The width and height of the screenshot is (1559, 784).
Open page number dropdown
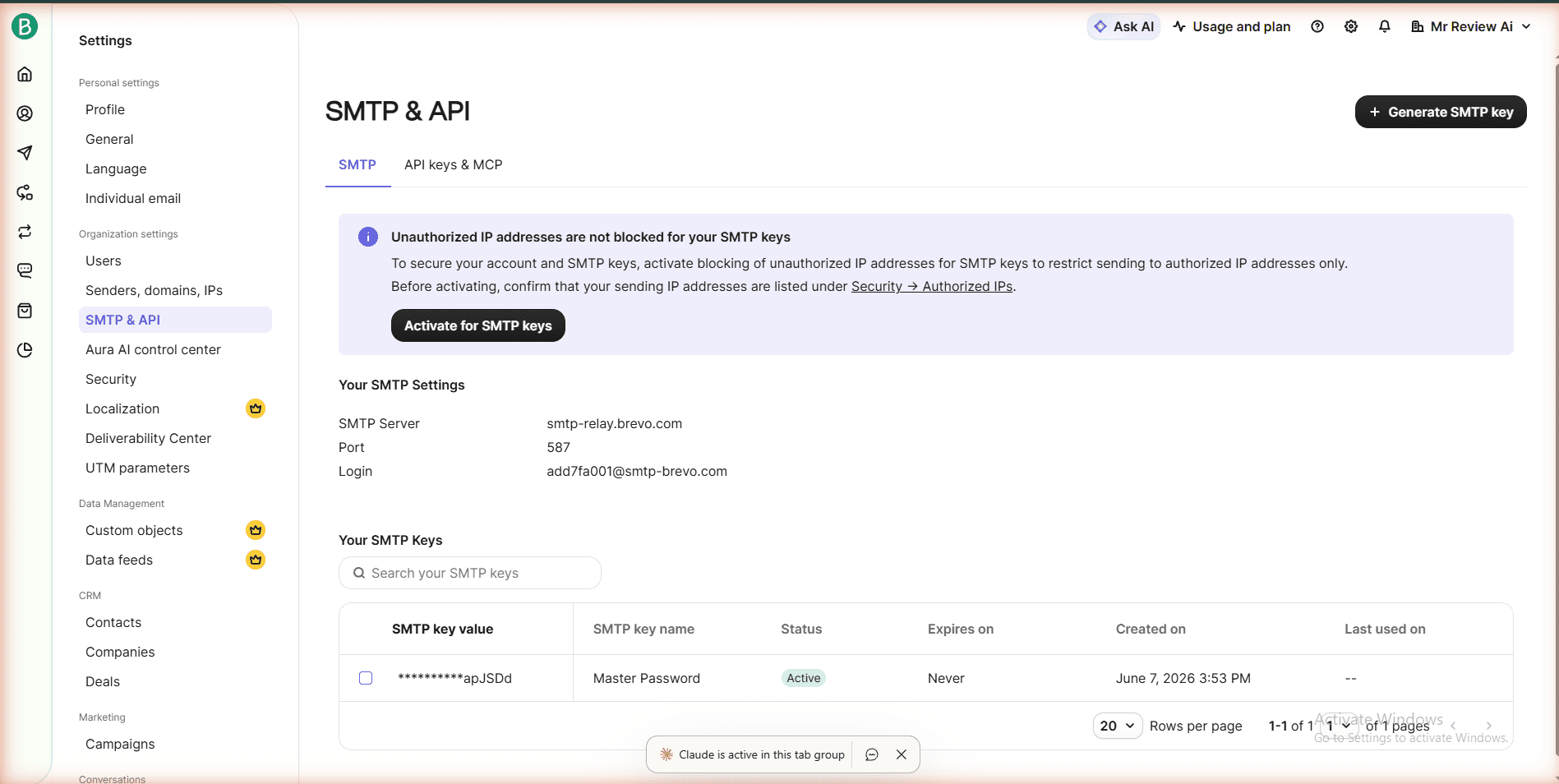coord(1338,726)
